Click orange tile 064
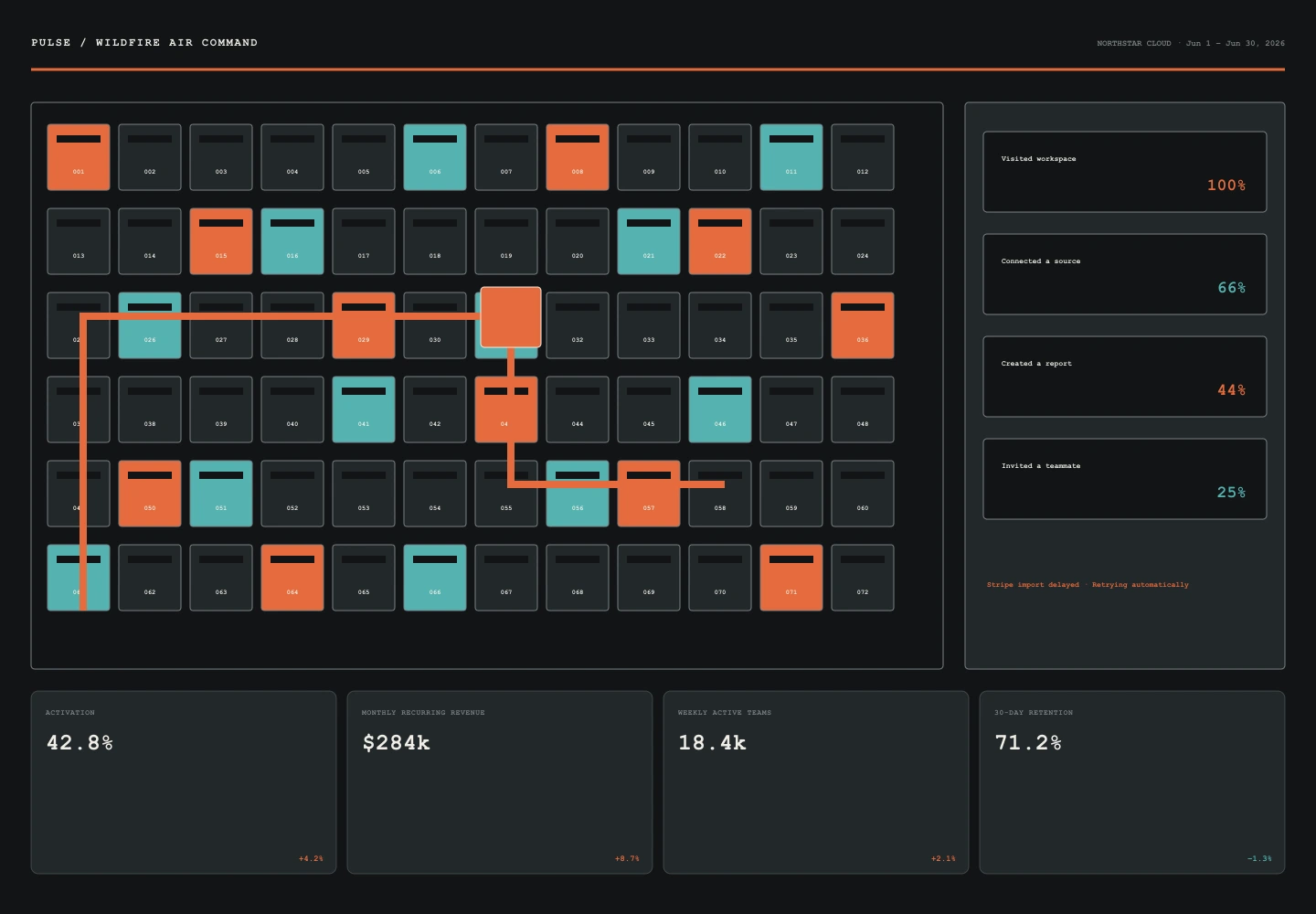 click(292, 578)
